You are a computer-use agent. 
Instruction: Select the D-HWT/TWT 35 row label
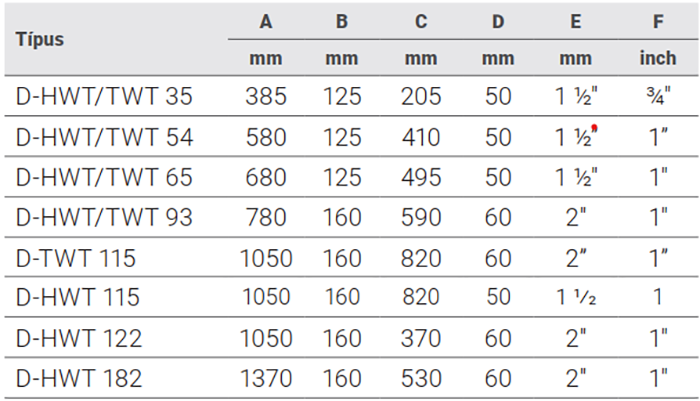click(x=105, y=97)
